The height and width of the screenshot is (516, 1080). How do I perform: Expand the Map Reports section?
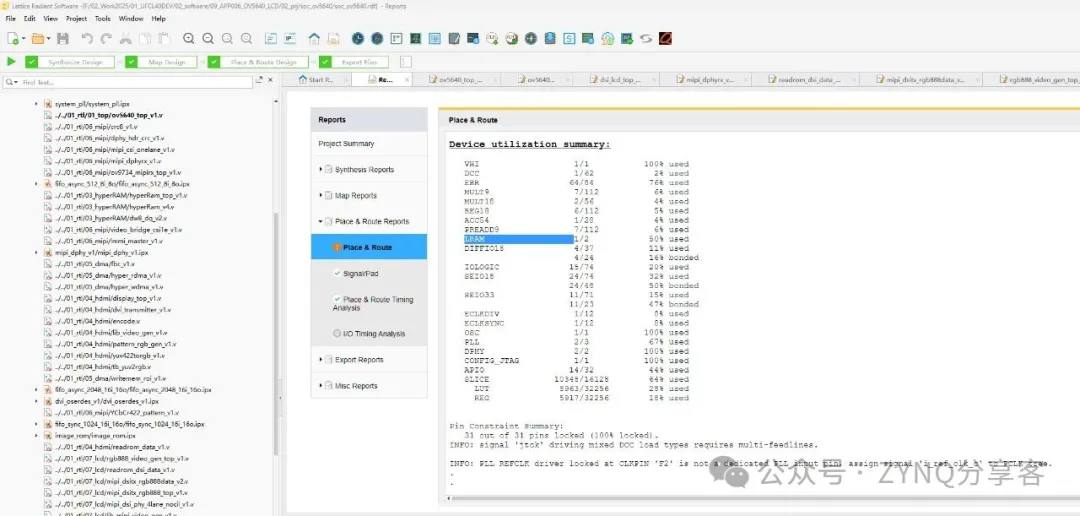pyautogui.click(x=321, y=196)
